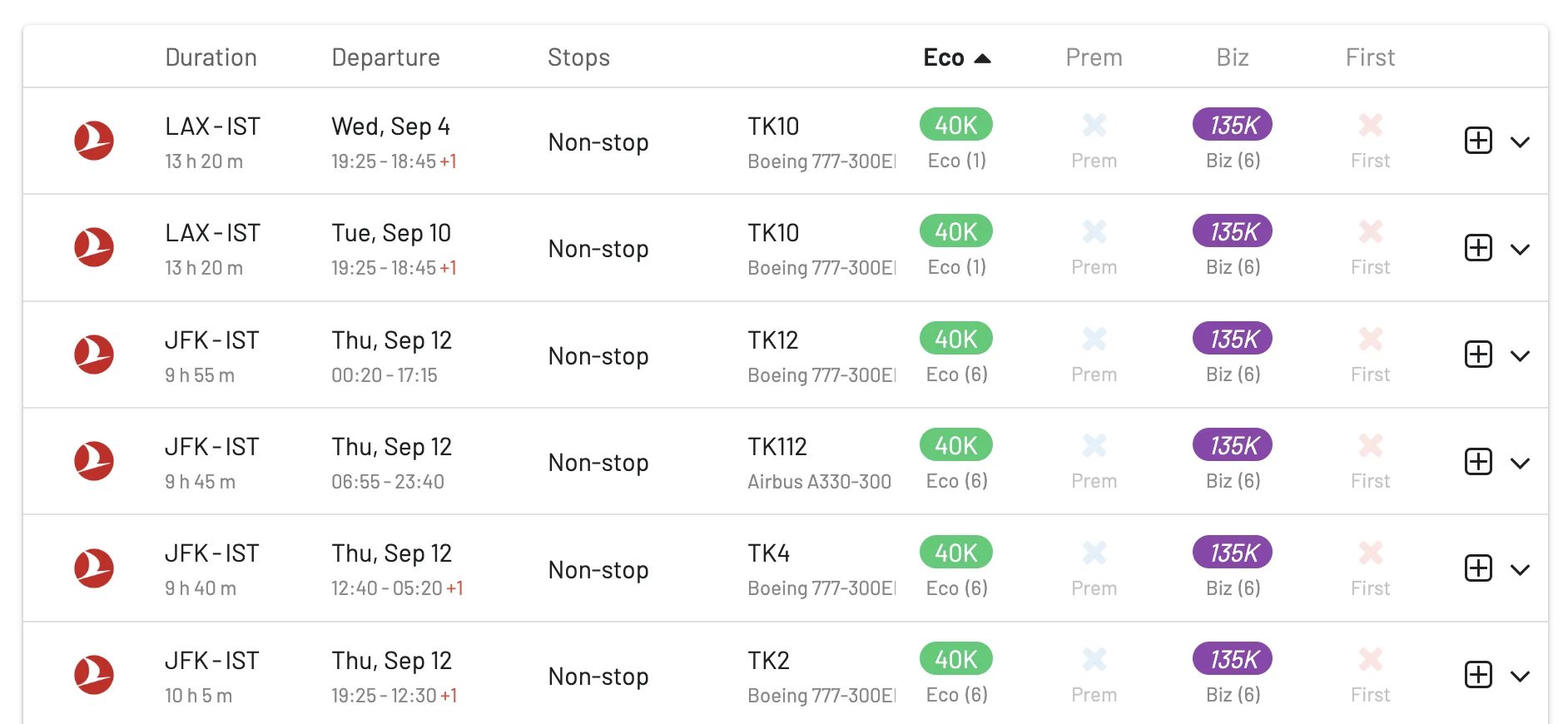Screen dimensions: 1568x724
Task: Click the plus icon on the TK4 row
Action: coord(1478,568)
